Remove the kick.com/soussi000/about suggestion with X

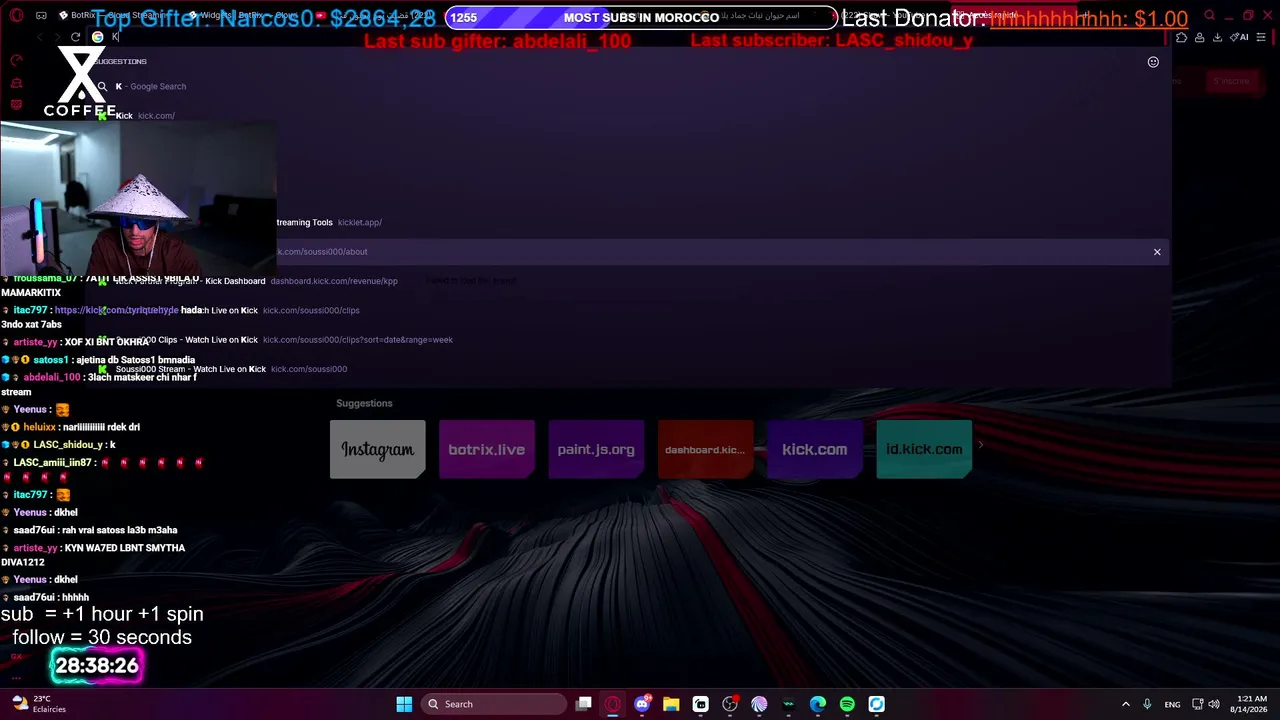[x=1157, y=252]
